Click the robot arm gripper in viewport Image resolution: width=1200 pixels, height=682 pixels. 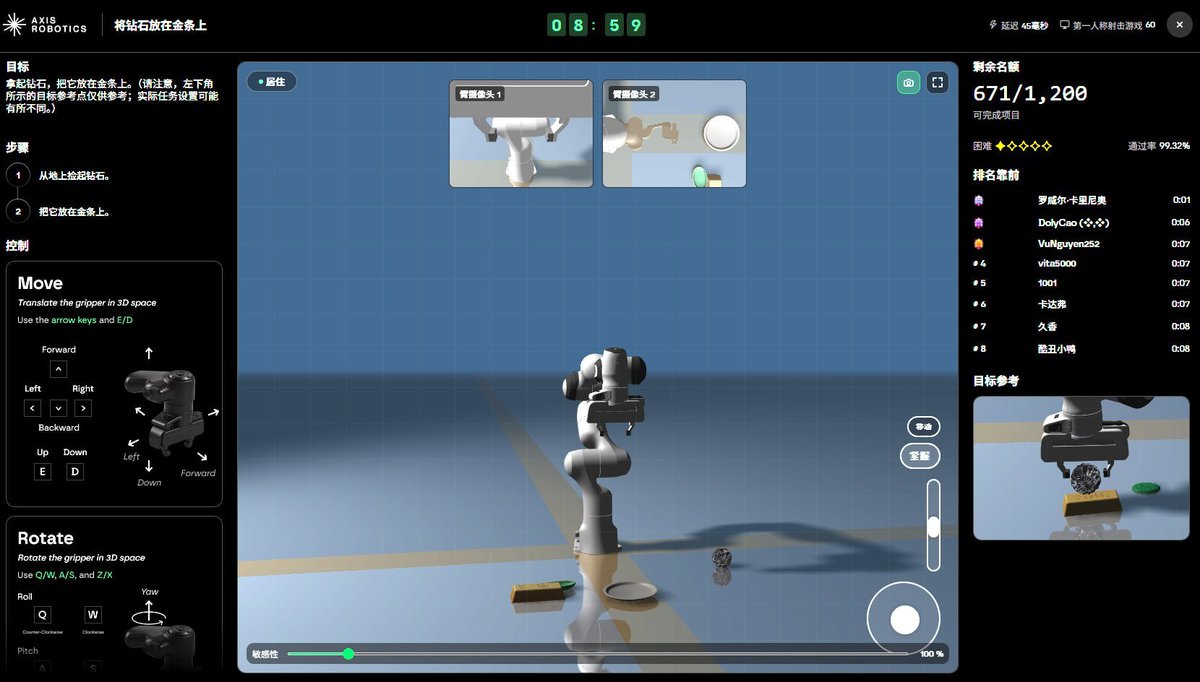(x=611, y=413)
